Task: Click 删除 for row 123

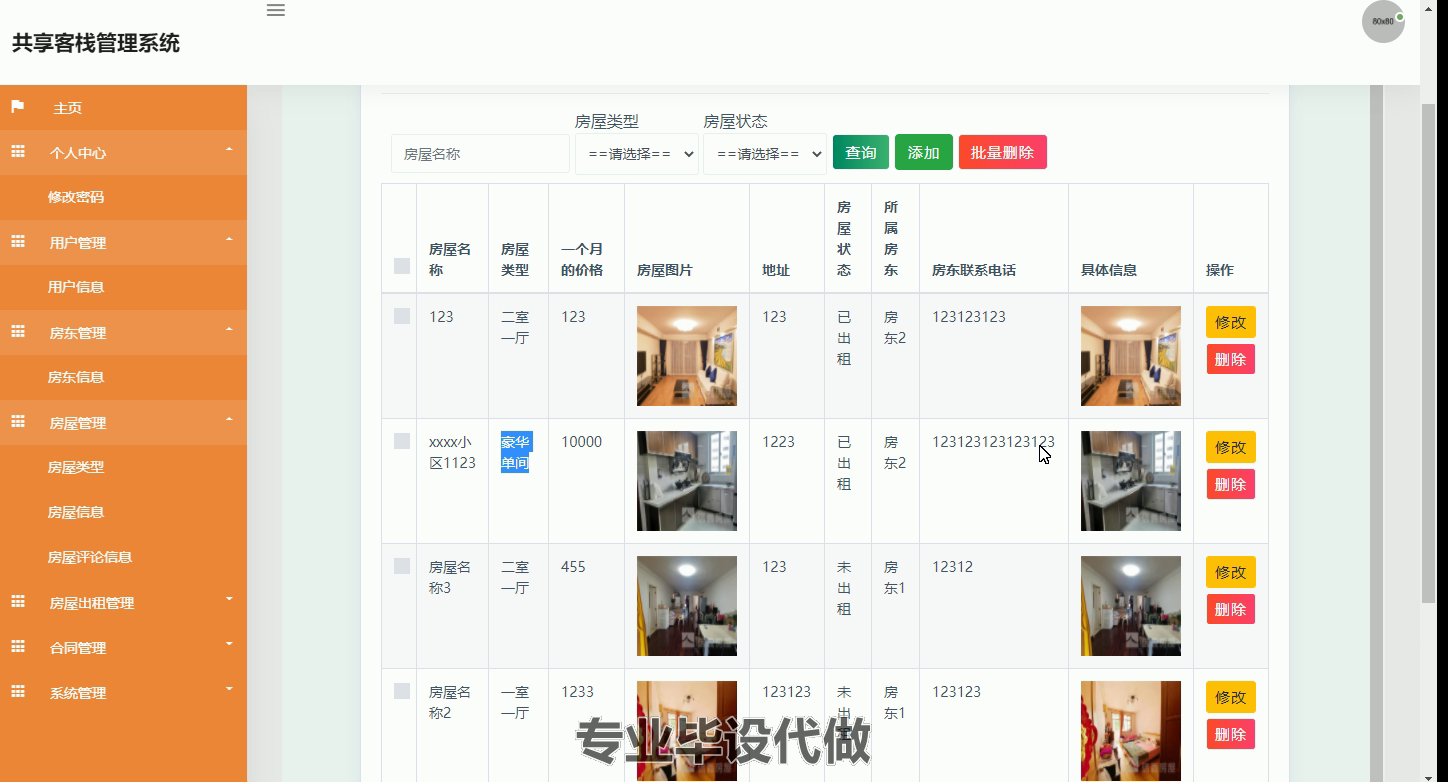Action: 1231,359
